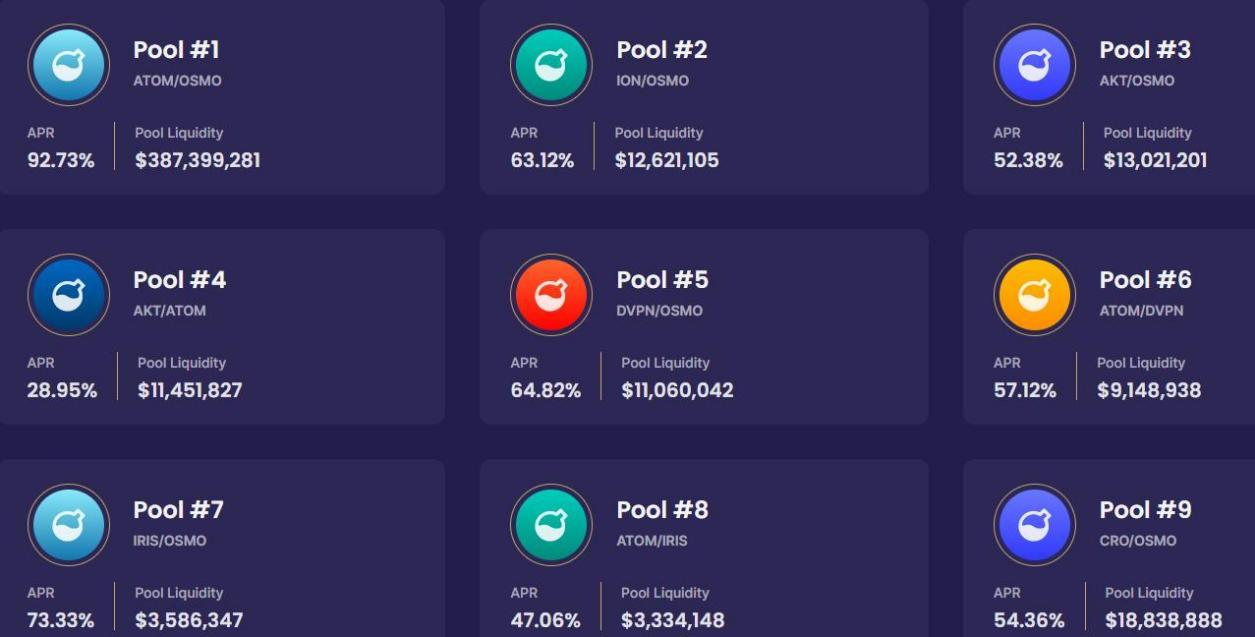Image resolution: width=1255 pixels, height=637 pixels.
Task: Click the purple Pool #9 flask icon
Action: coord(1034,525)
